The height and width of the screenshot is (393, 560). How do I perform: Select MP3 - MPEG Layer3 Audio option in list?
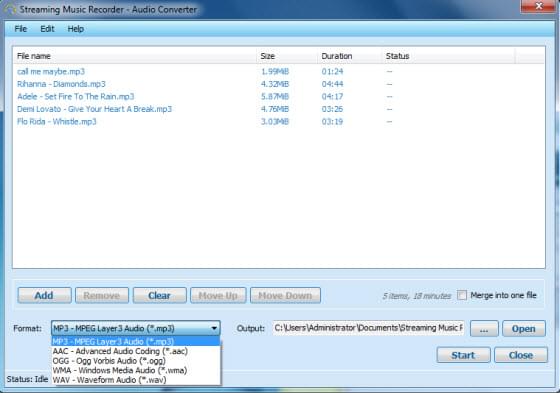pos(136,341)
